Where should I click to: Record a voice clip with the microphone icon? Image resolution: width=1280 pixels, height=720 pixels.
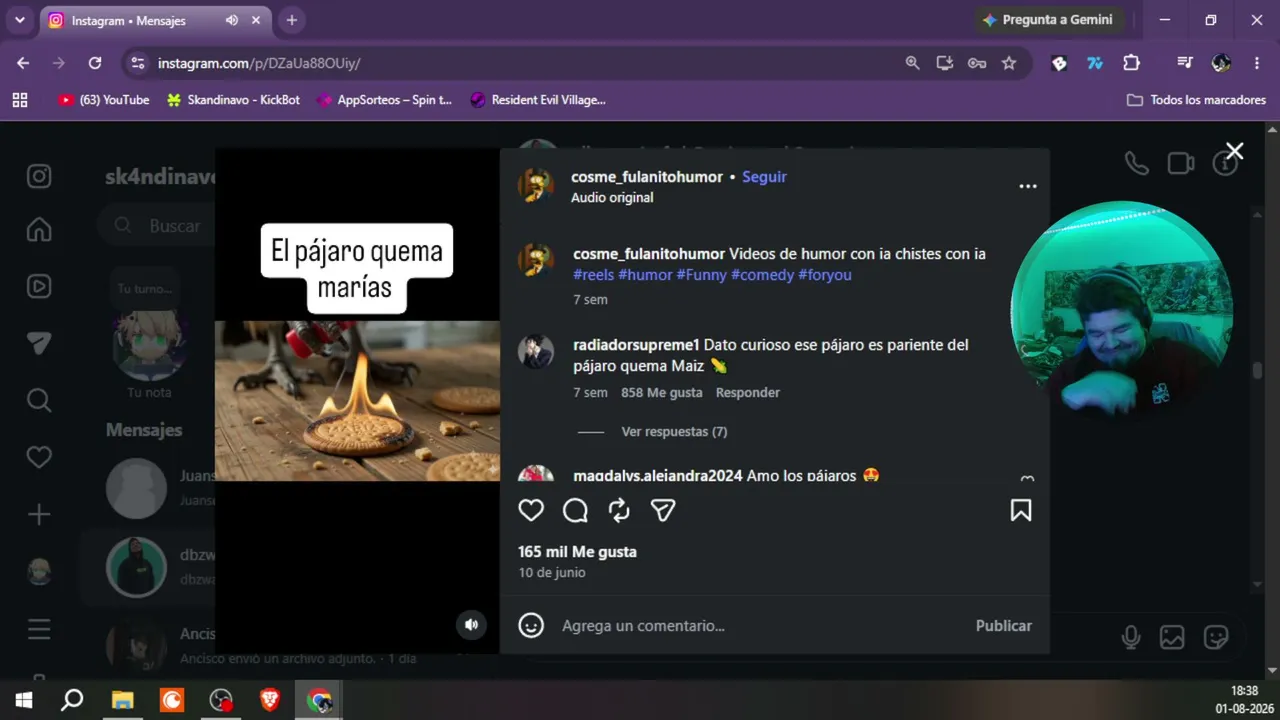tap(1131, 637)
